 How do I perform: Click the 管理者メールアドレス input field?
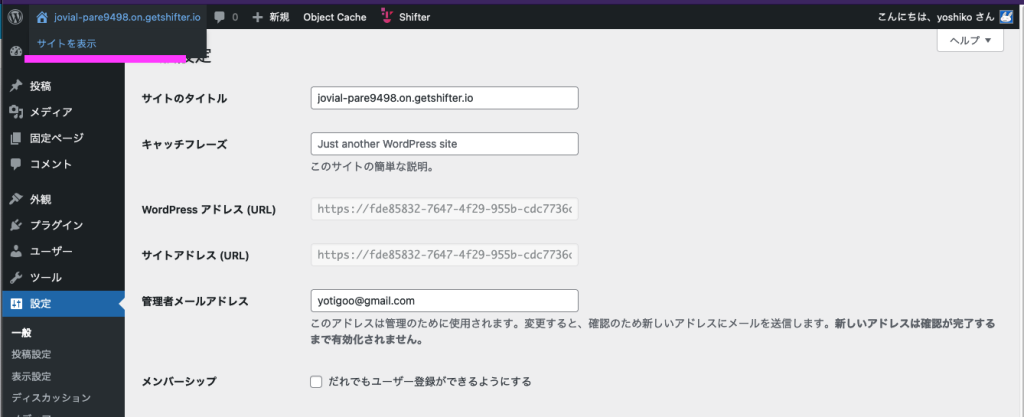(x=445, y=300)
